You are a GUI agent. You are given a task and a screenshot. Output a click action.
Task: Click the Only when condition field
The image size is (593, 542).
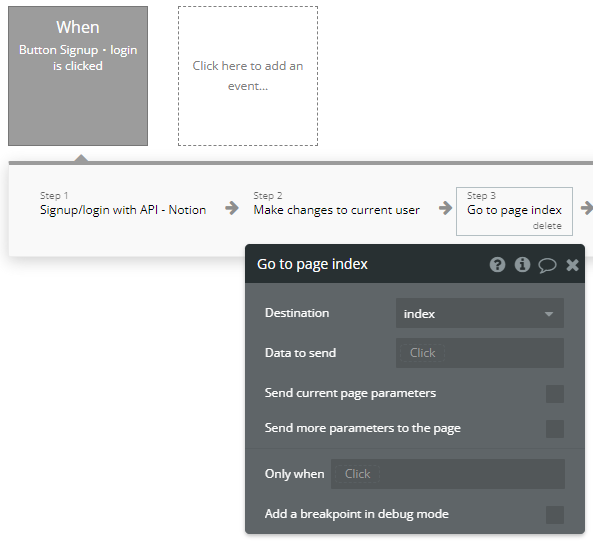click(x=448, y=474)
